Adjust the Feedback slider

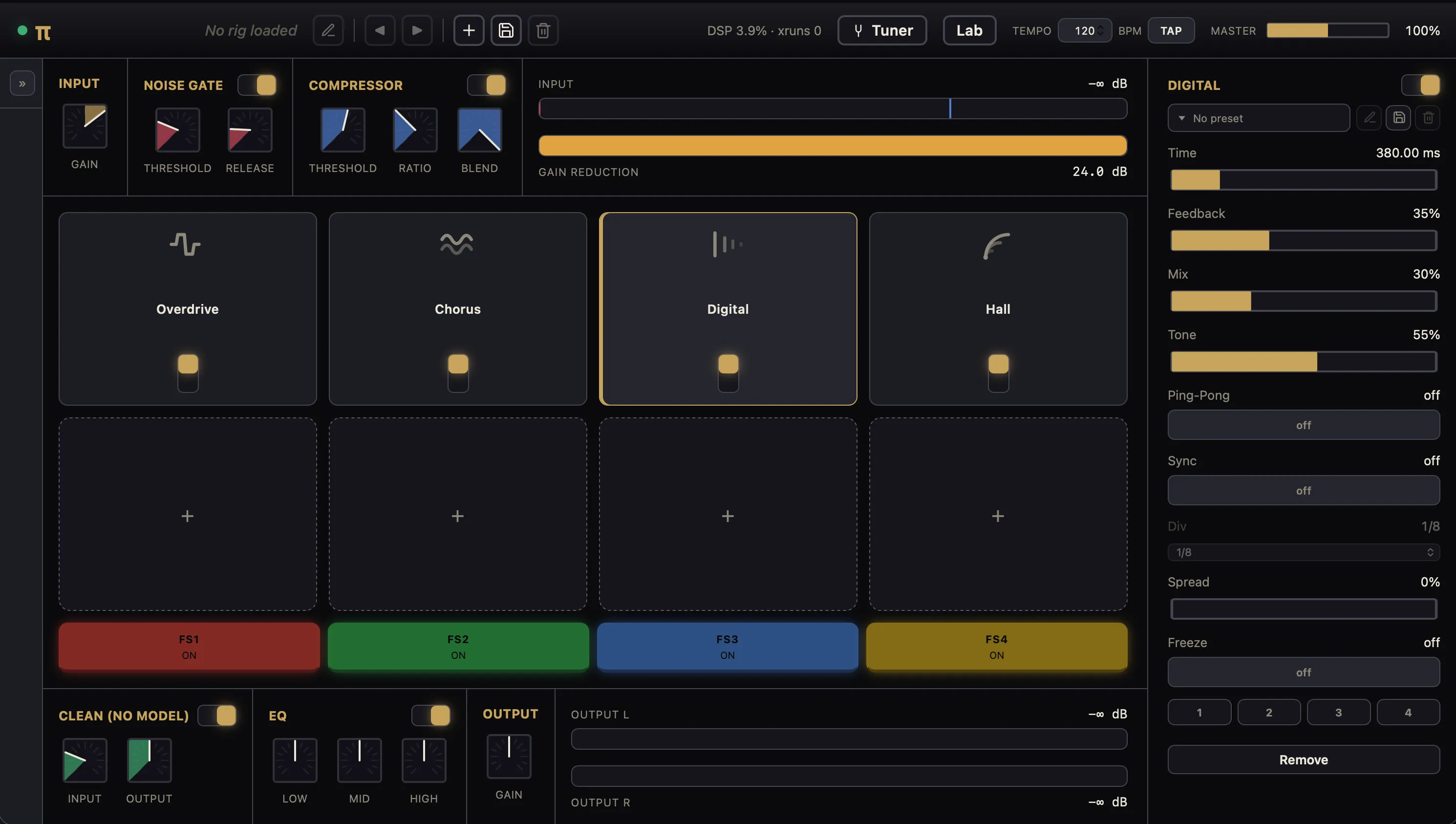point(1303,240)
